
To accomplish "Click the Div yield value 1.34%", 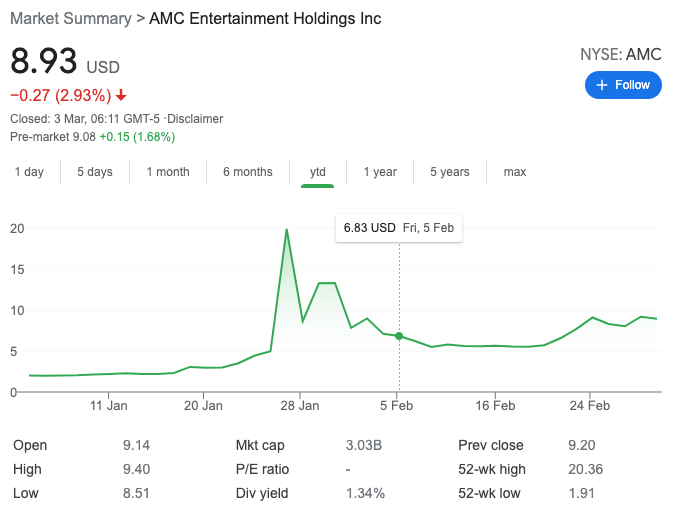I will pyautogui.click(x=365, y=493).
